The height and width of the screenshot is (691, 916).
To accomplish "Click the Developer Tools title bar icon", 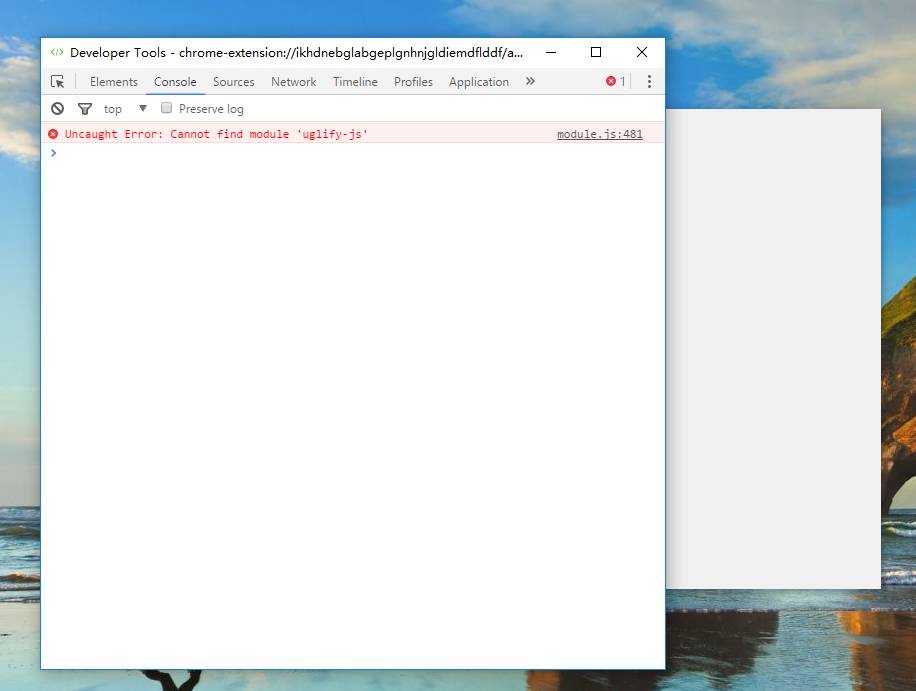I will click(57, 53).
